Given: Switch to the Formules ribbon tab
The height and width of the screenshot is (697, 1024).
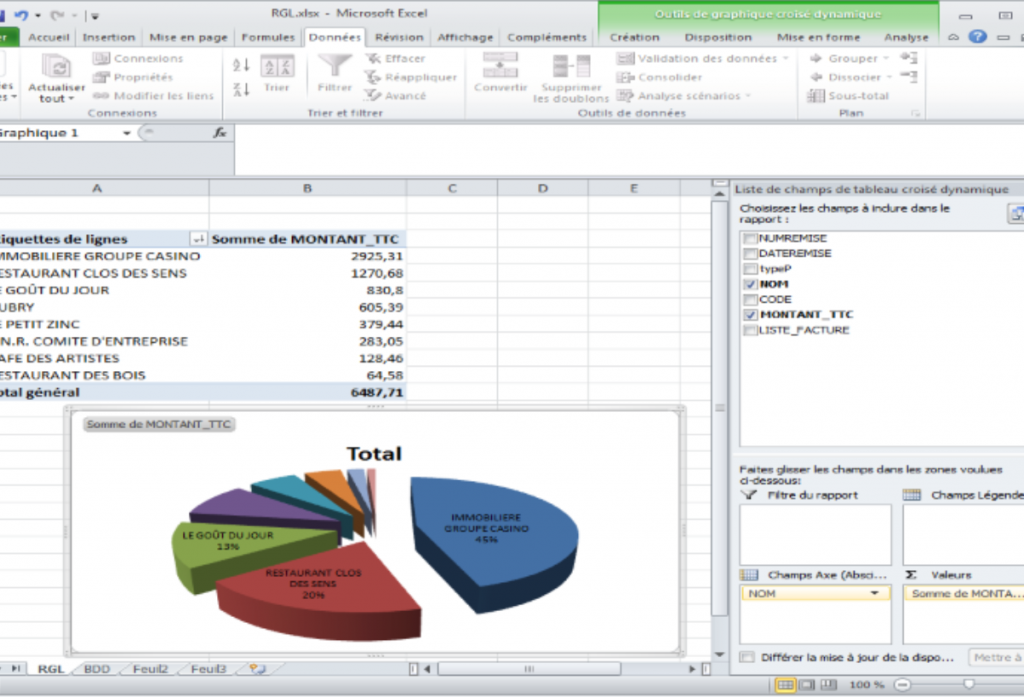Looking at the screenshot, I should click(268, 37).
